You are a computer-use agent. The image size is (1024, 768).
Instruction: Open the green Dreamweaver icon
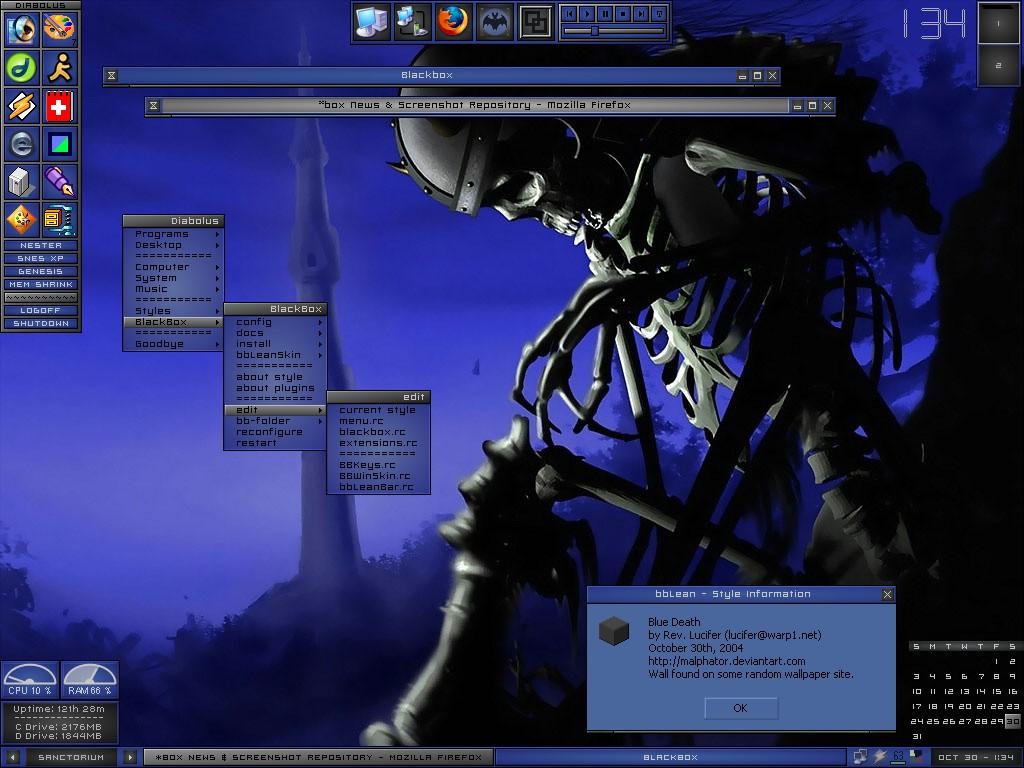pyautogui.click(x=22, y=68)
